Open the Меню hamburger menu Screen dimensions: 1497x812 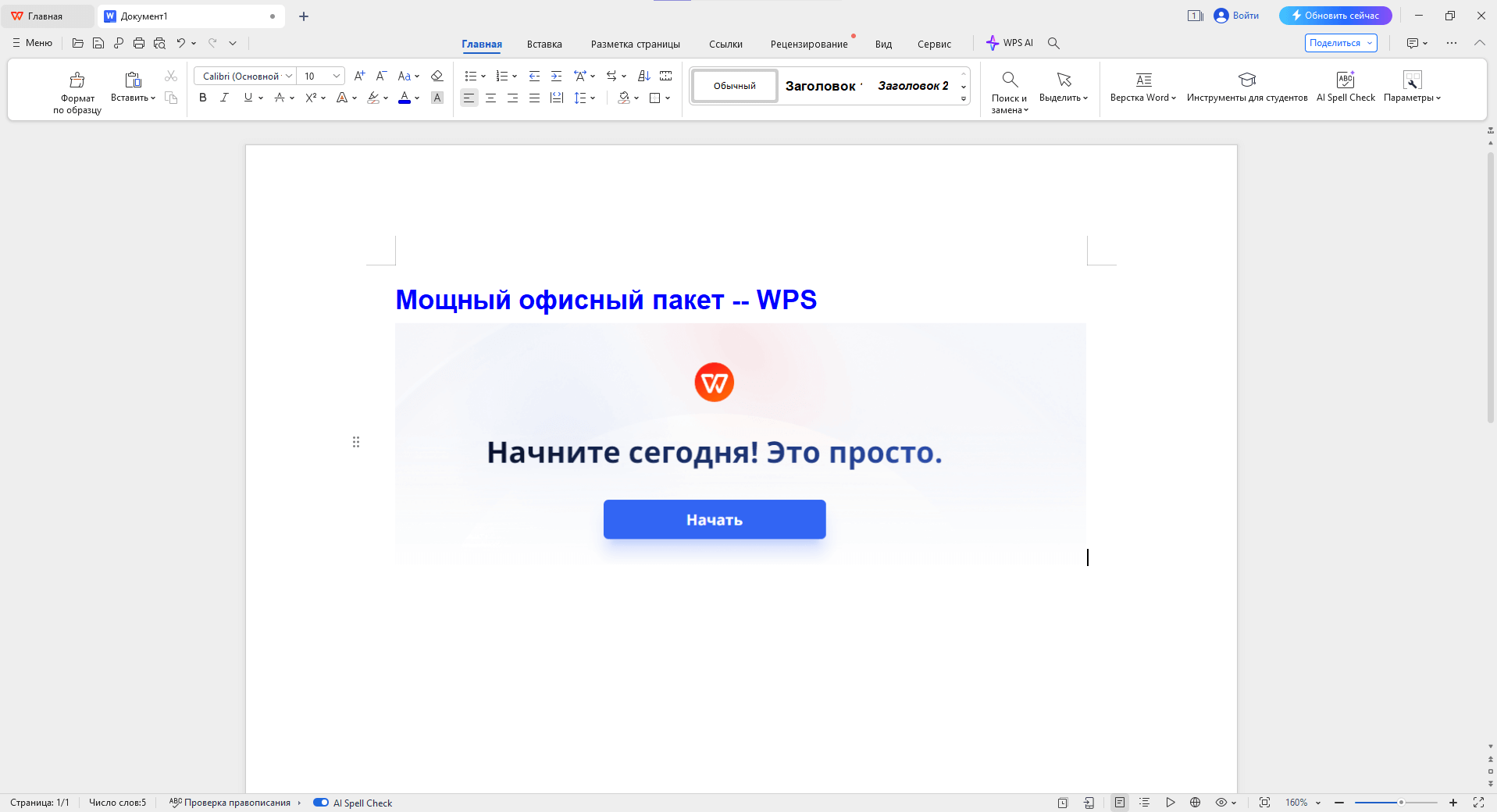coord(32,43)
